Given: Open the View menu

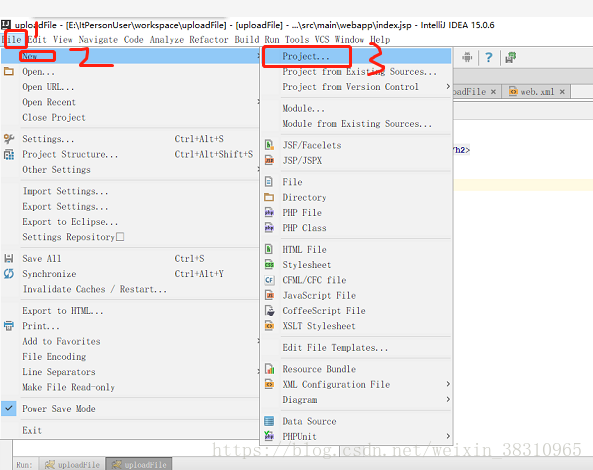Looking at the screenshot, I should click(x=62, y=40).
